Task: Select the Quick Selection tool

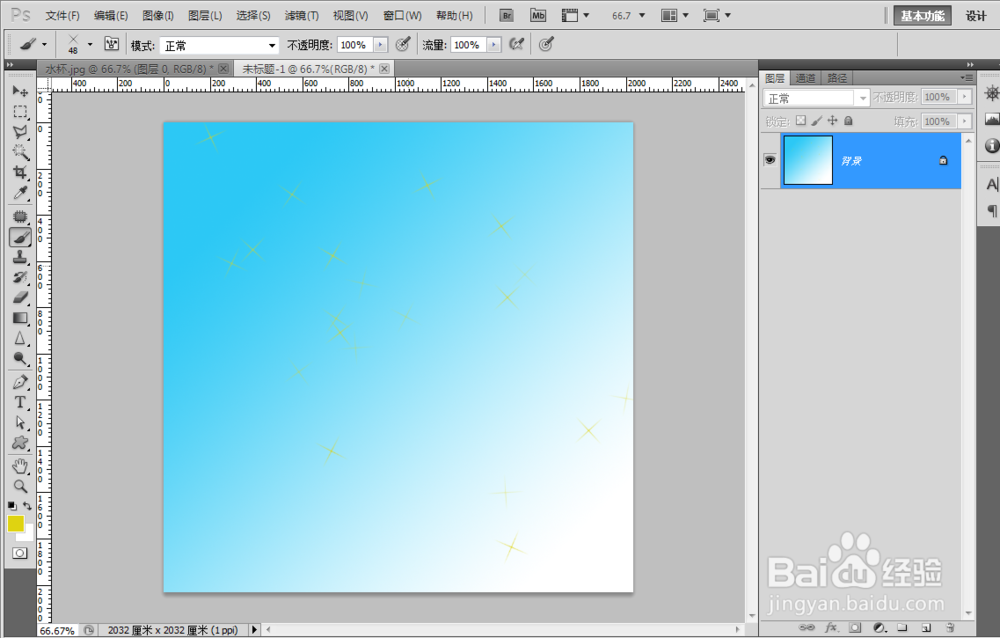Action: pyautogui.click(x=20, y=152)
